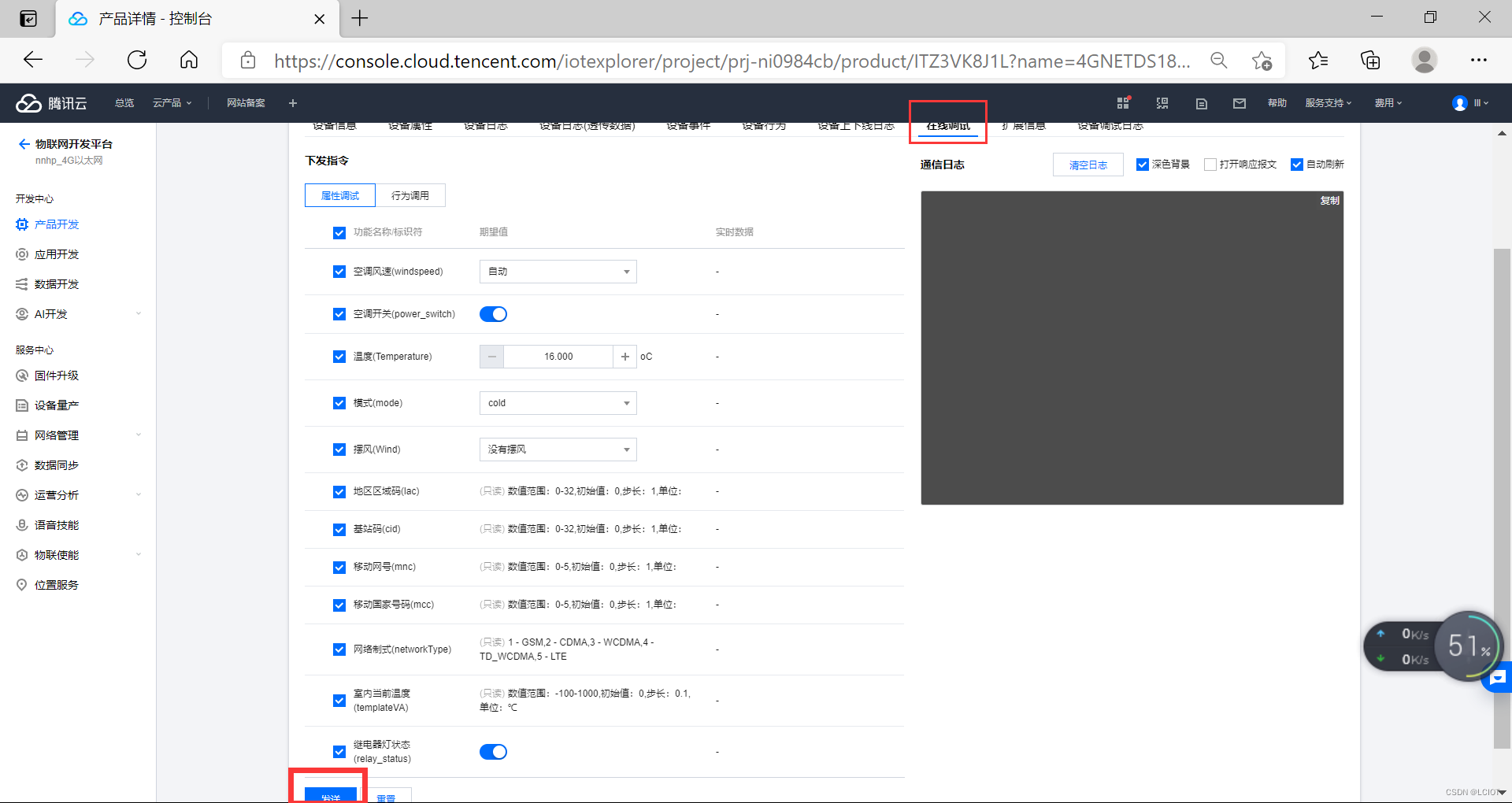The height and width of the screenshot is (803, 1512).
Task: Open browser collections
Action: point(1370,60)
